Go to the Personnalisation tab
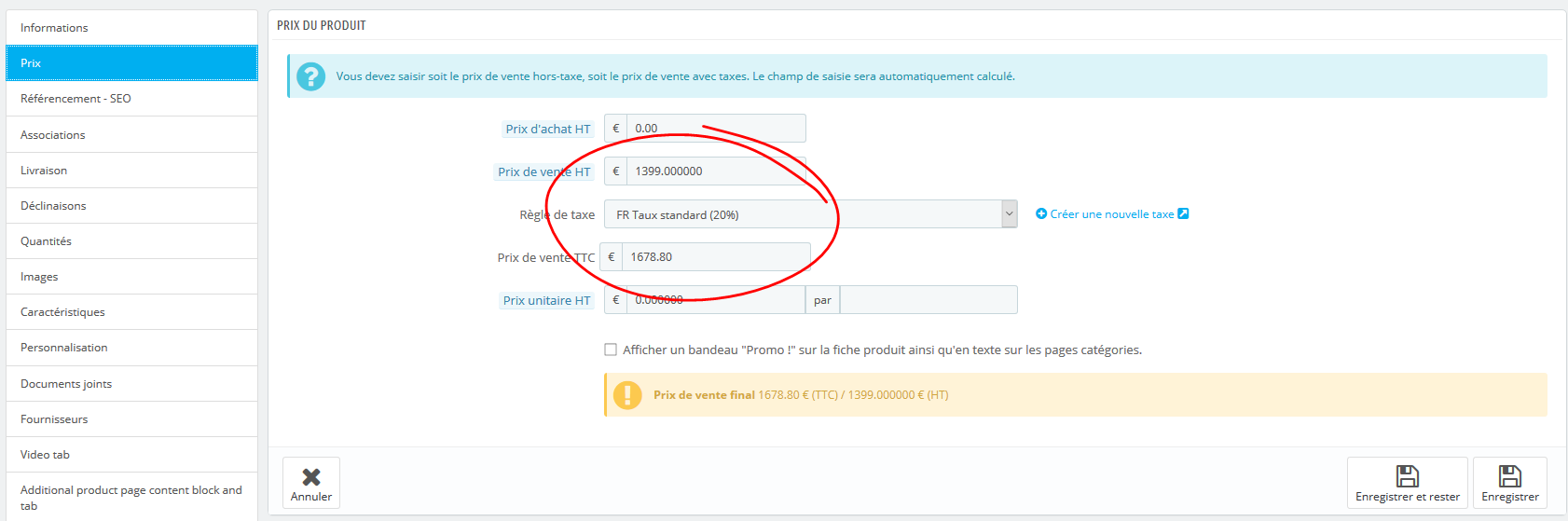Screen dimensions: 1568x521 [x=131, y=348]
